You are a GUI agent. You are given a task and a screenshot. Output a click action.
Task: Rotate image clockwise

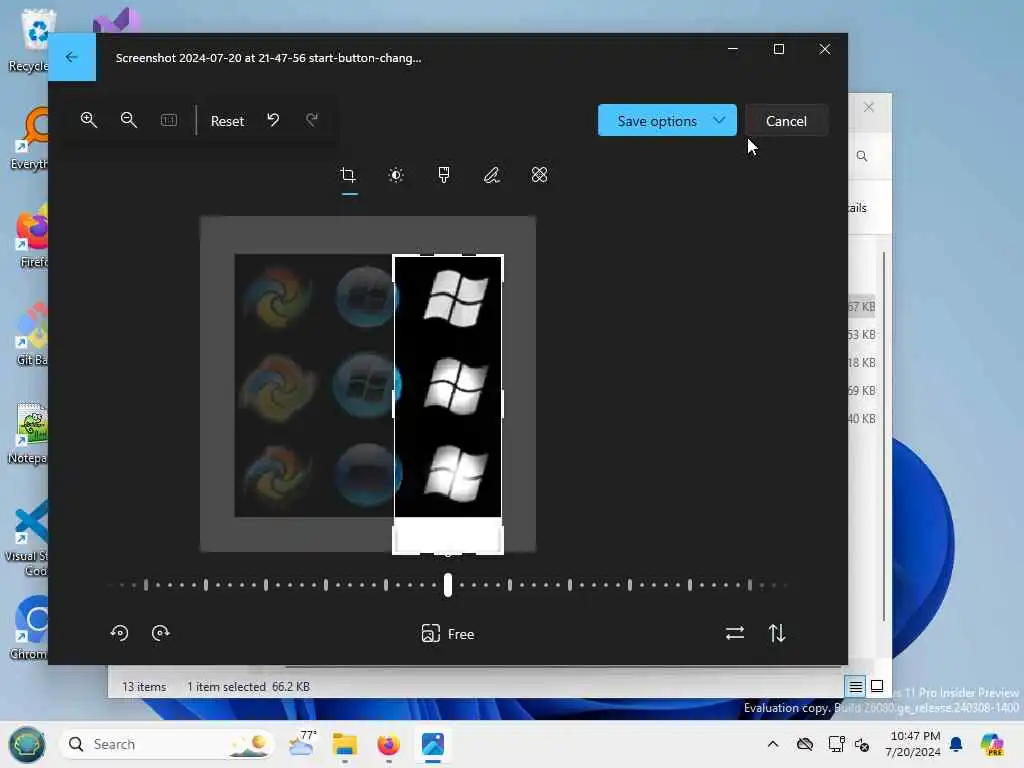[x=161, y=633]
